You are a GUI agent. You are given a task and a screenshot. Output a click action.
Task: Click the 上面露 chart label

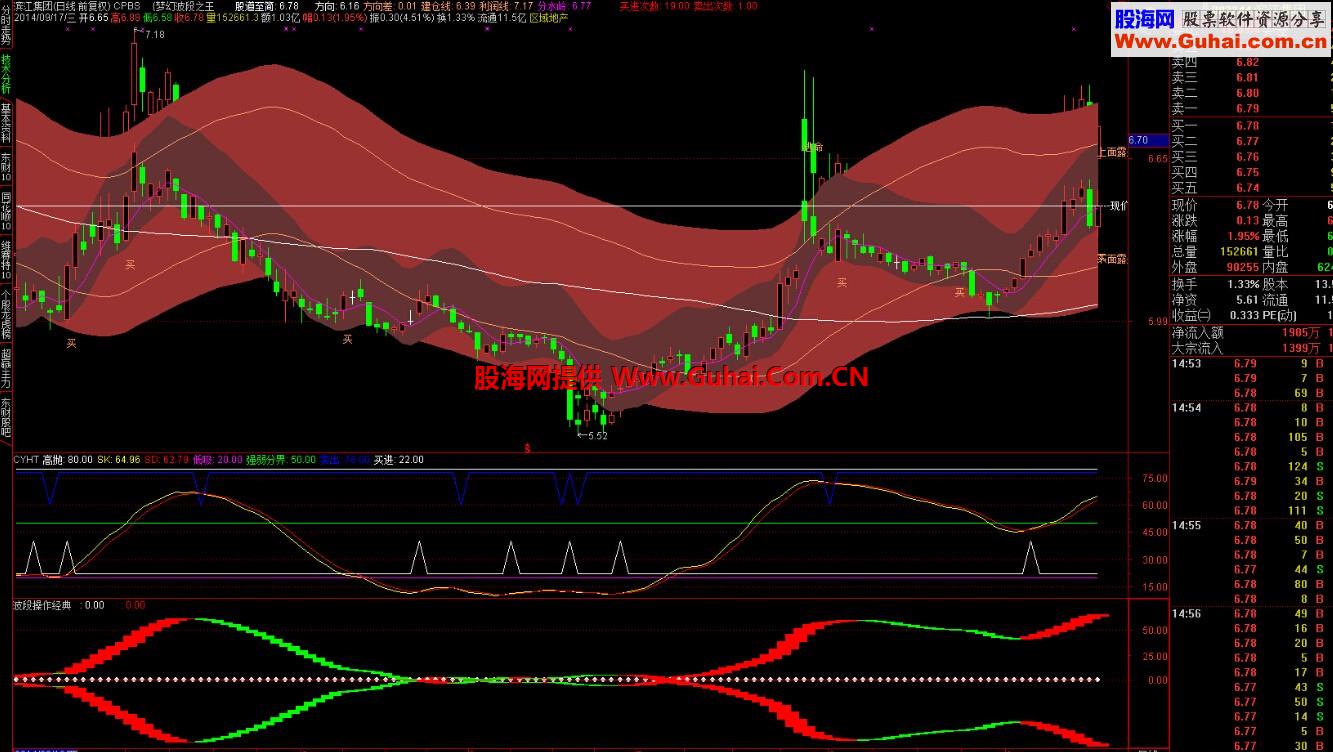pos(1112,152)
